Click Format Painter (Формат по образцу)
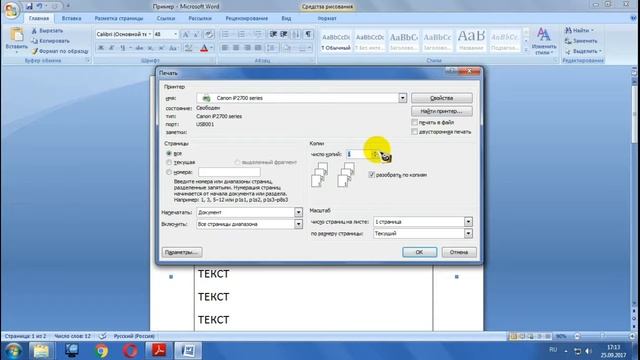640x360 pixels. (x=60, y=51)
